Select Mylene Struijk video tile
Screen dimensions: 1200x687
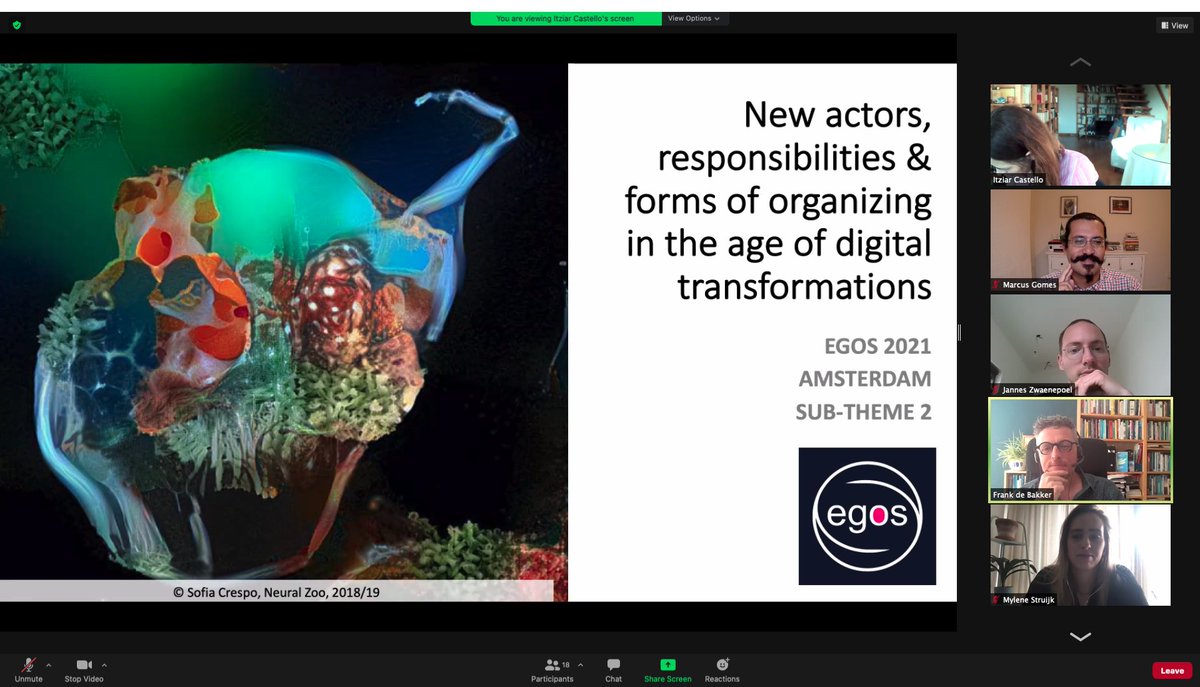(1080, 555)
